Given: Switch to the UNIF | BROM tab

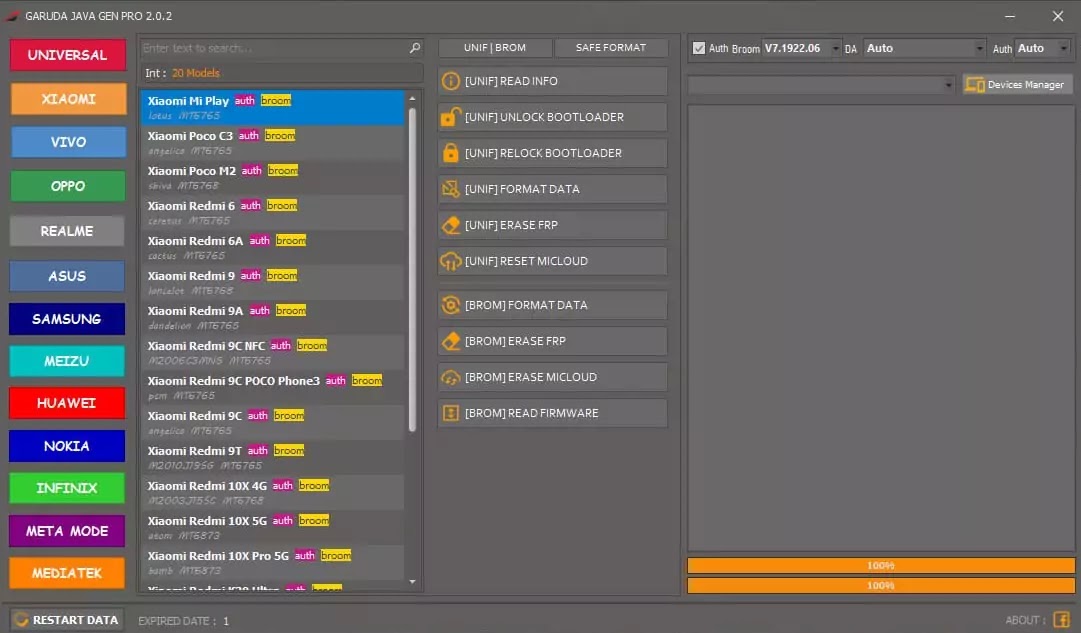Looking at the screenshot, I should (x=495, y=48).
